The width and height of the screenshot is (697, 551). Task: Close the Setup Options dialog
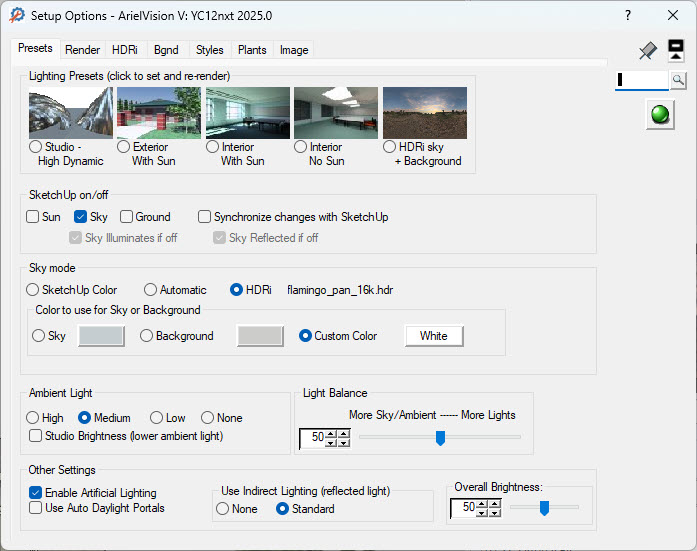[x=673, y=15]
